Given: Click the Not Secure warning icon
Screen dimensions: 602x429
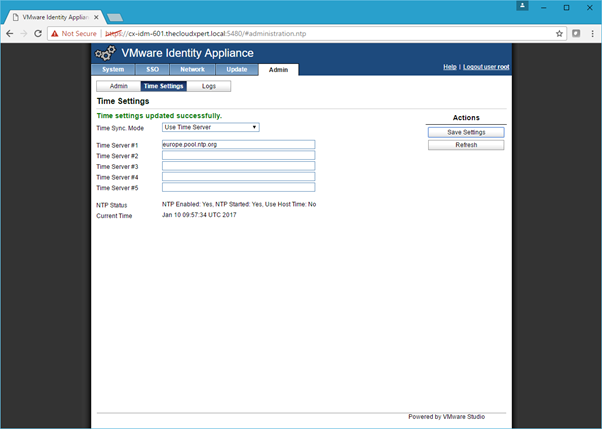Looking at the screenshot, I should (55, 33).
